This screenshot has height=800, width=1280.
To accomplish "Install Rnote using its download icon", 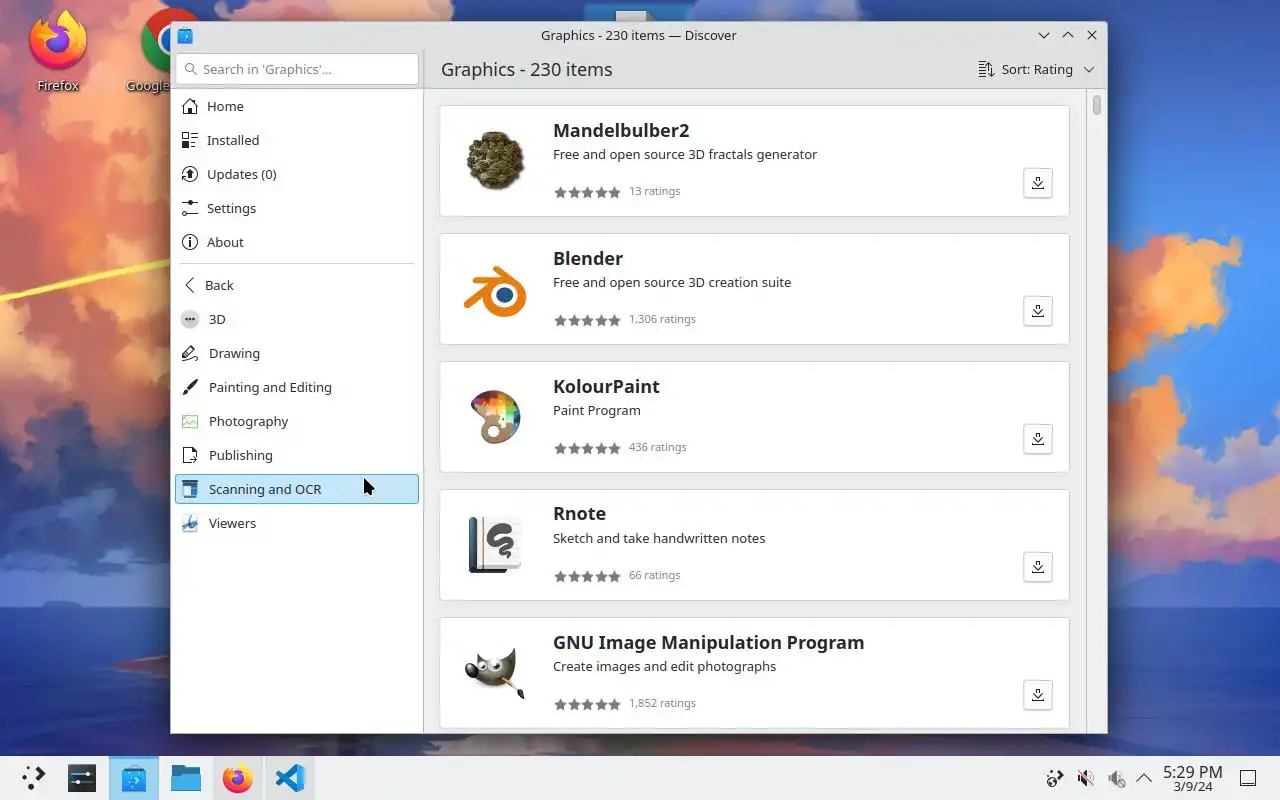I will [1038, 567].
